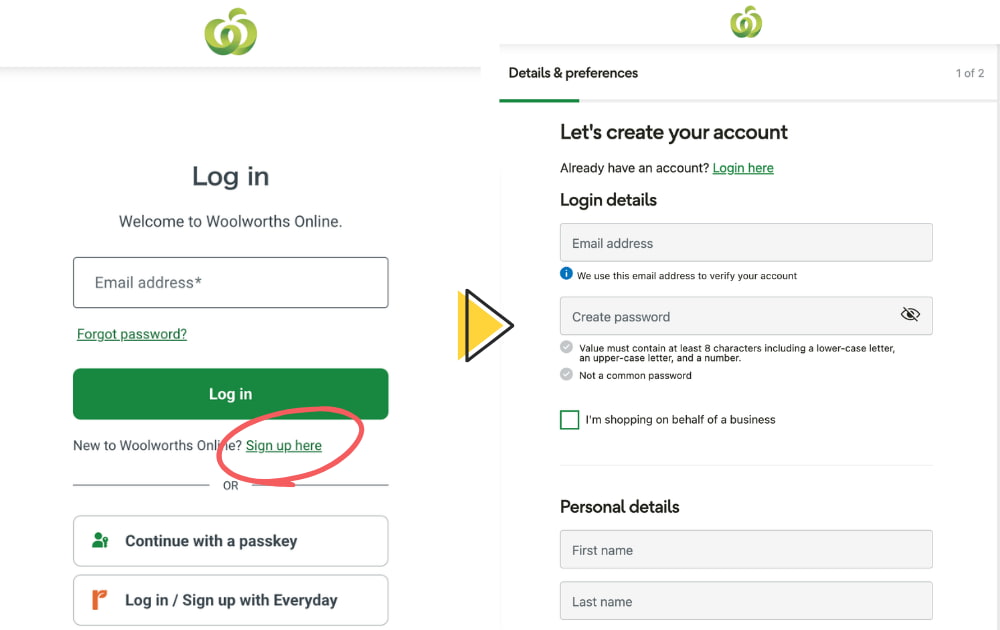
Task: Click password length requirement check icon
Action: click(x=567, y=348)
